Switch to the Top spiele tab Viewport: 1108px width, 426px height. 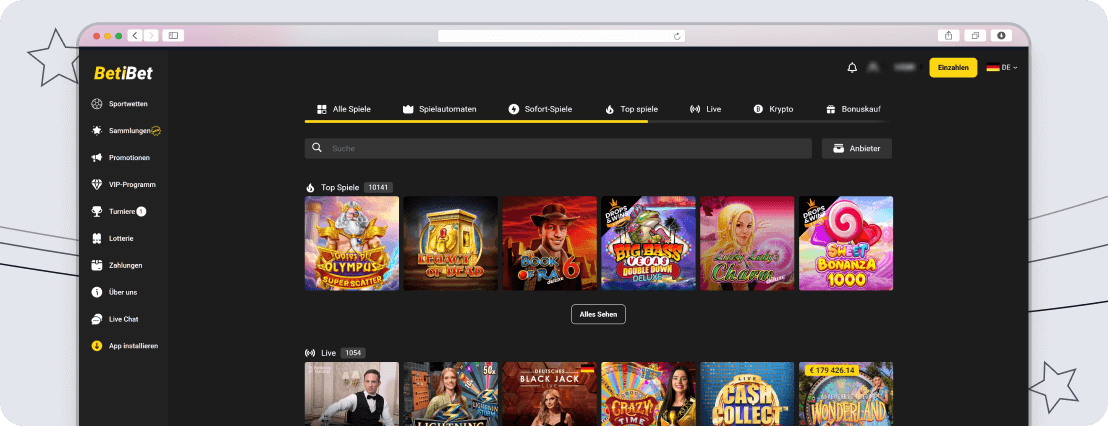[x=632, y=110]
